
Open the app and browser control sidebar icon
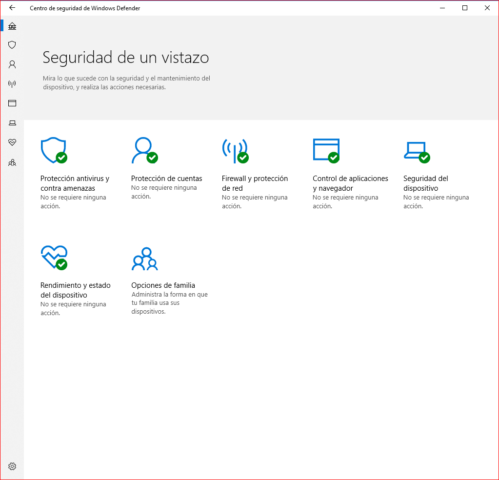pos(12,103)
